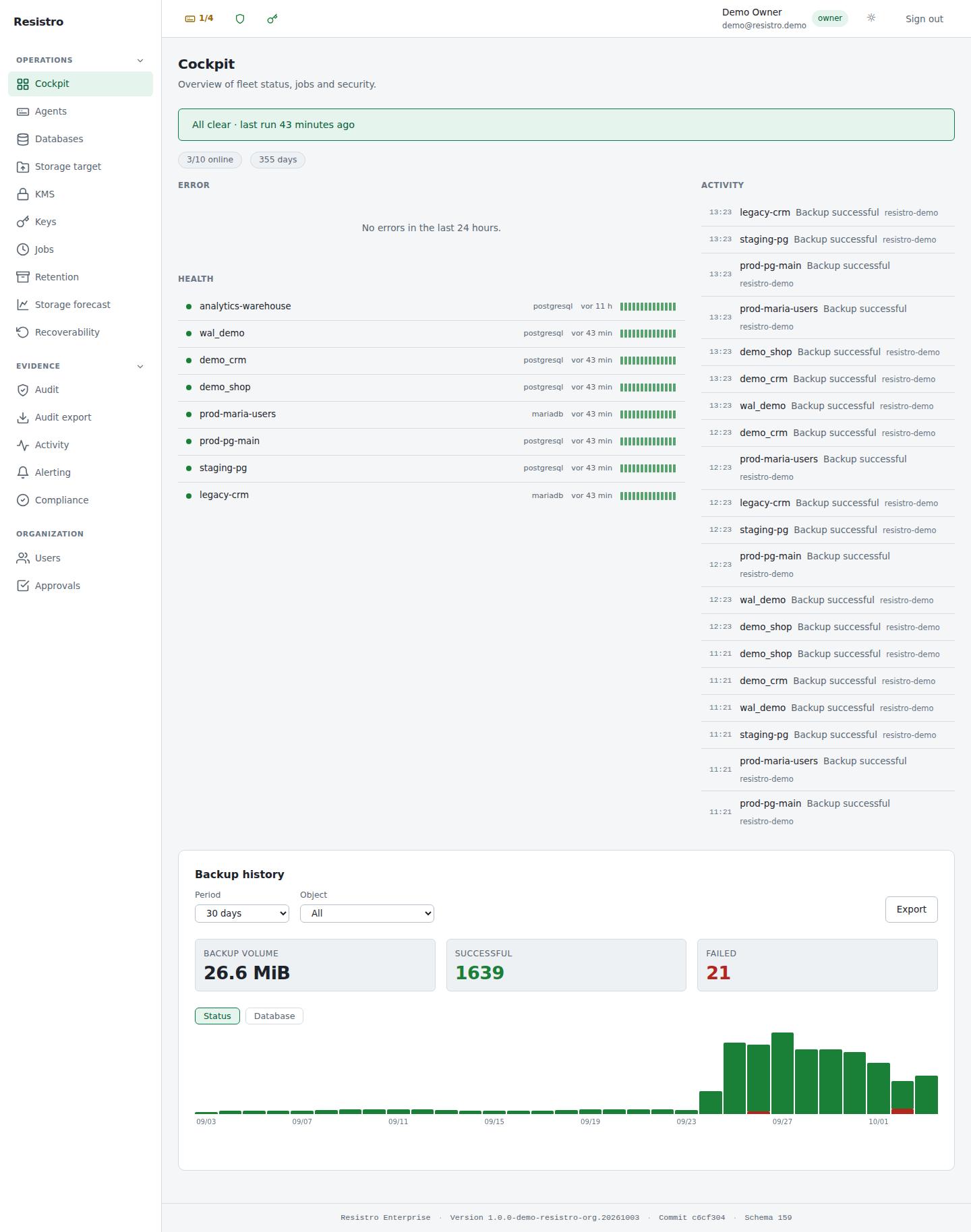Click the Databases cylinder icon

point(23,140)
